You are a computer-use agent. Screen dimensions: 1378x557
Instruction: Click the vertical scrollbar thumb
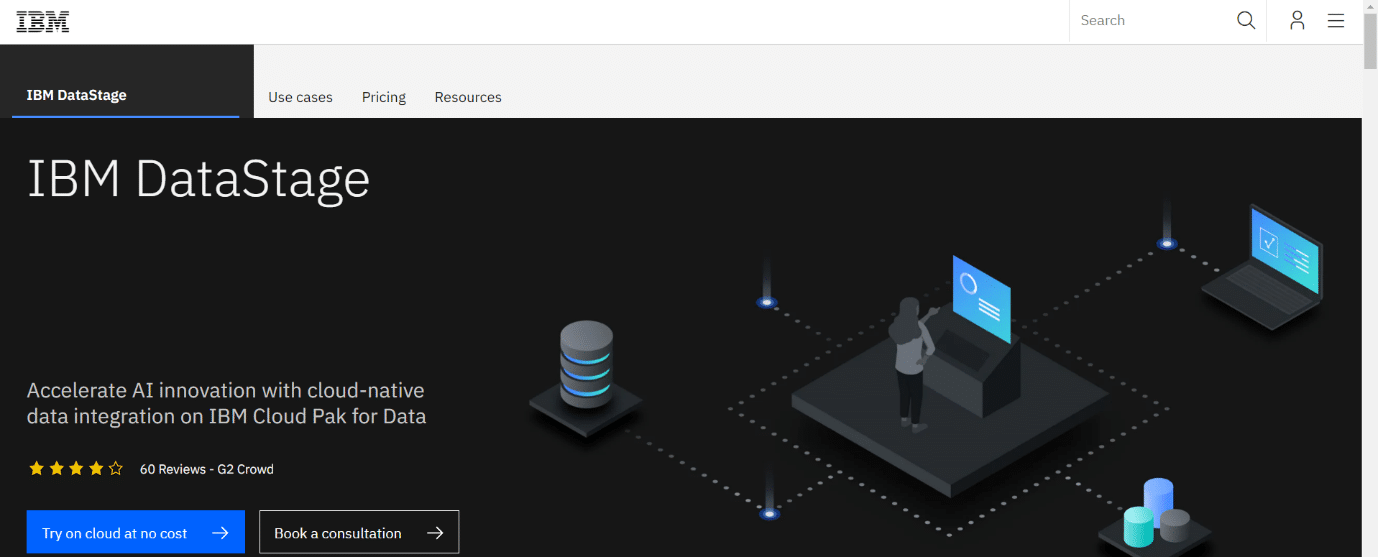(x=1370, y=42)
